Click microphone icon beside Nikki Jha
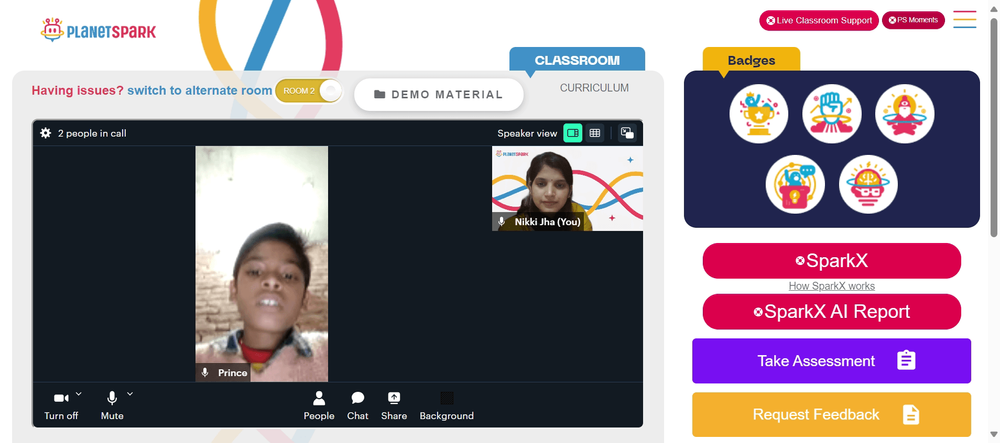1000x443 pixels. pos(502,222)
